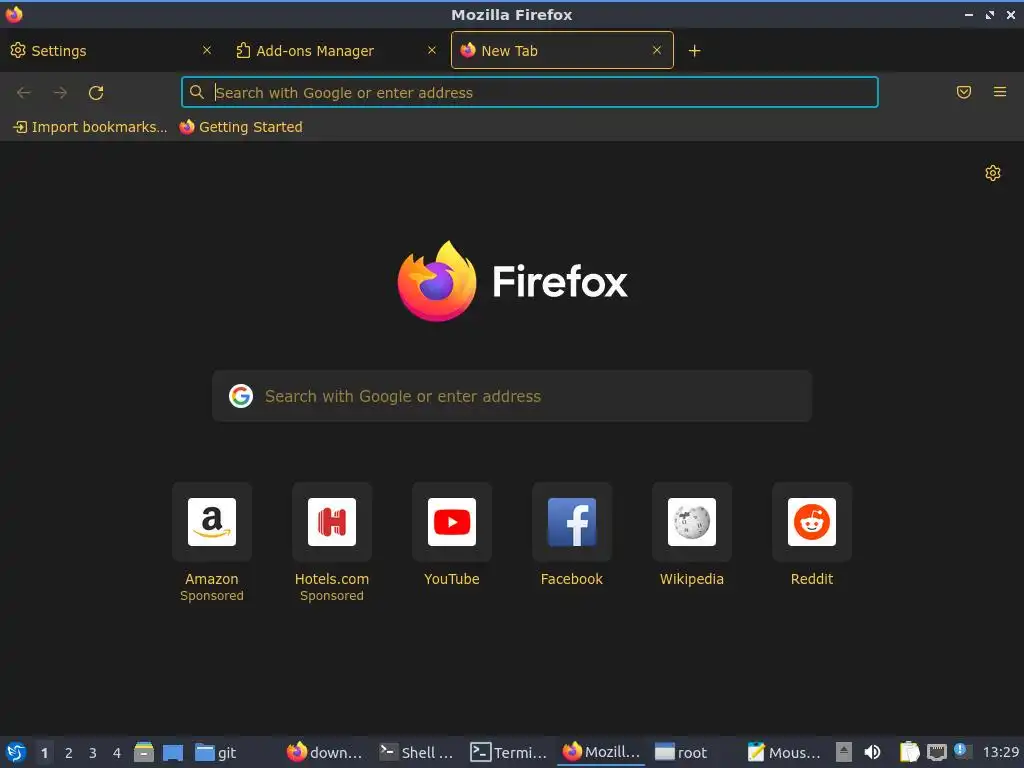This screenshot has width=1024, height=768.
Task: Click the reload page icon
Action: [96, 93]
